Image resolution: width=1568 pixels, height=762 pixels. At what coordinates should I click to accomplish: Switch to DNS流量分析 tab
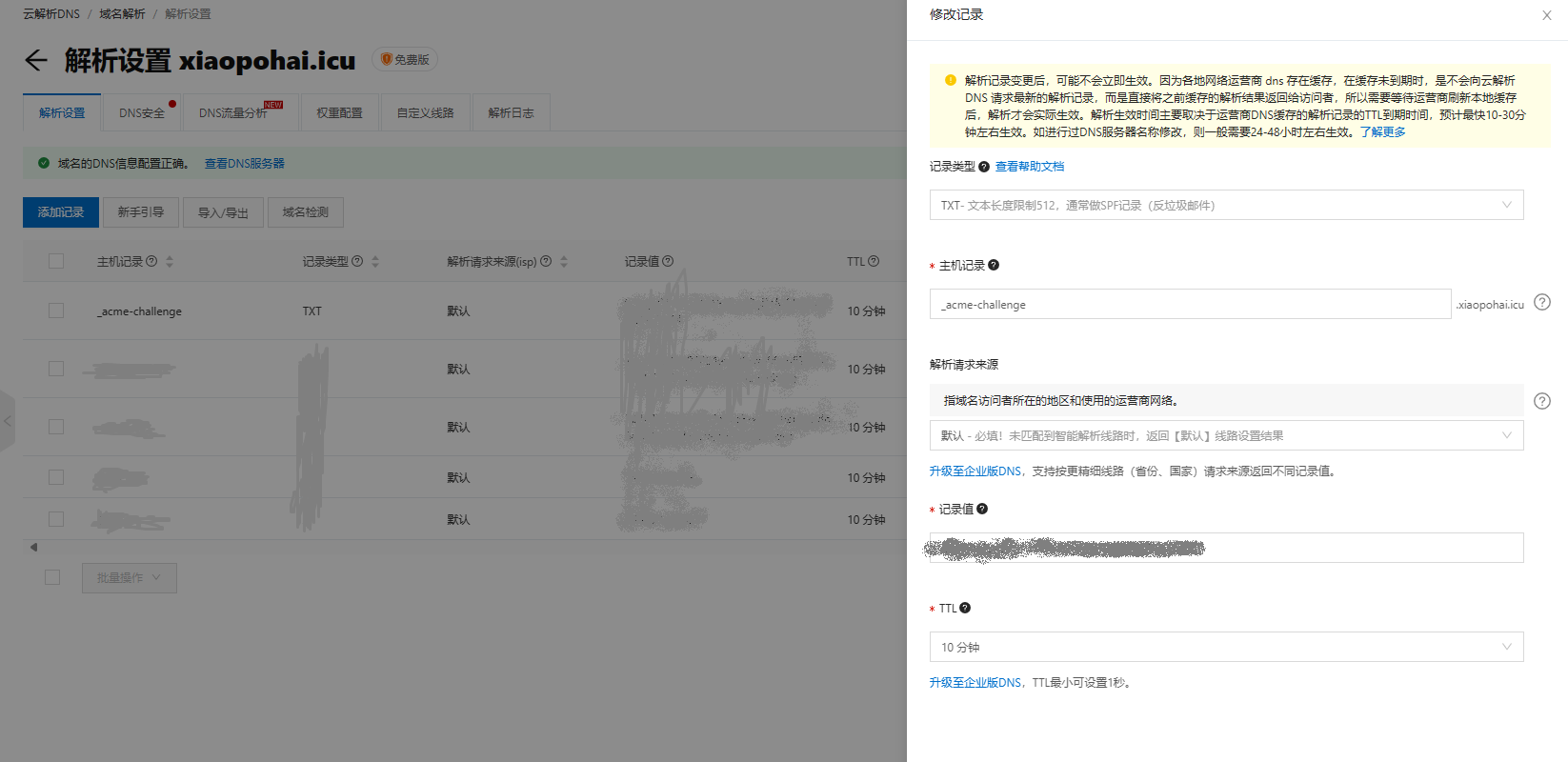click(241, 112)
